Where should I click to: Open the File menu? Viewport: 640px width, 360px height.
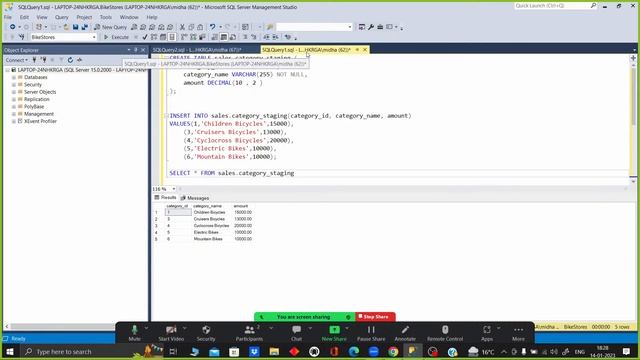click(8, 17)
